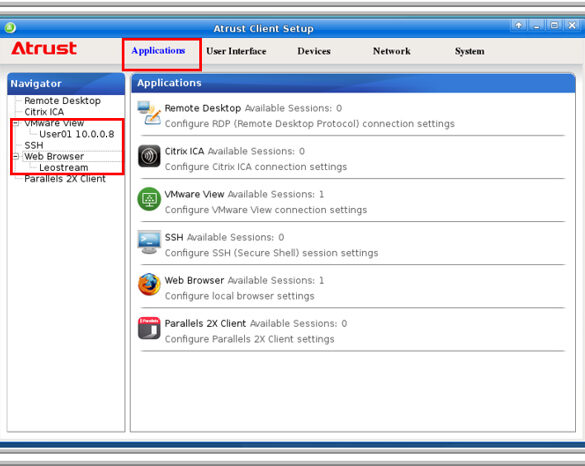Switch to the Applications tab

pyautogui.click(x=158, y=50)
